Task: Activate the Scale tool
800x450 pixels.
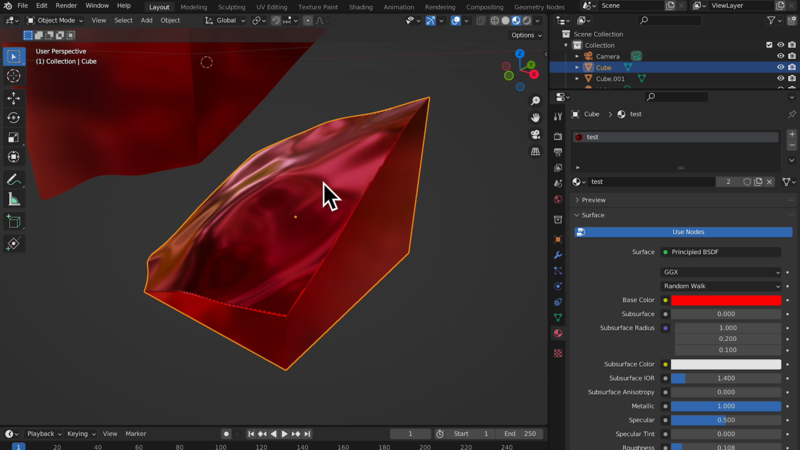Action: pos(13,138)
